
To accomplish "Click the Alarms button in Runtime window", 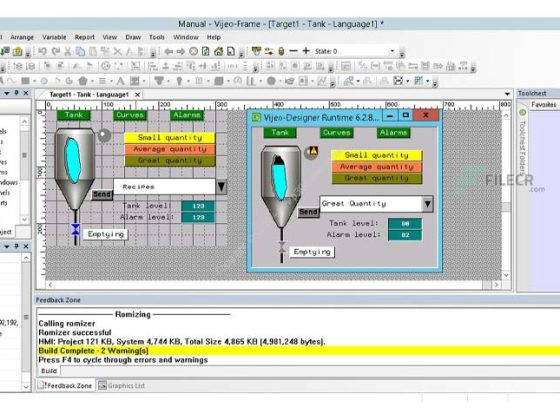I will click(x=393, y=132).
